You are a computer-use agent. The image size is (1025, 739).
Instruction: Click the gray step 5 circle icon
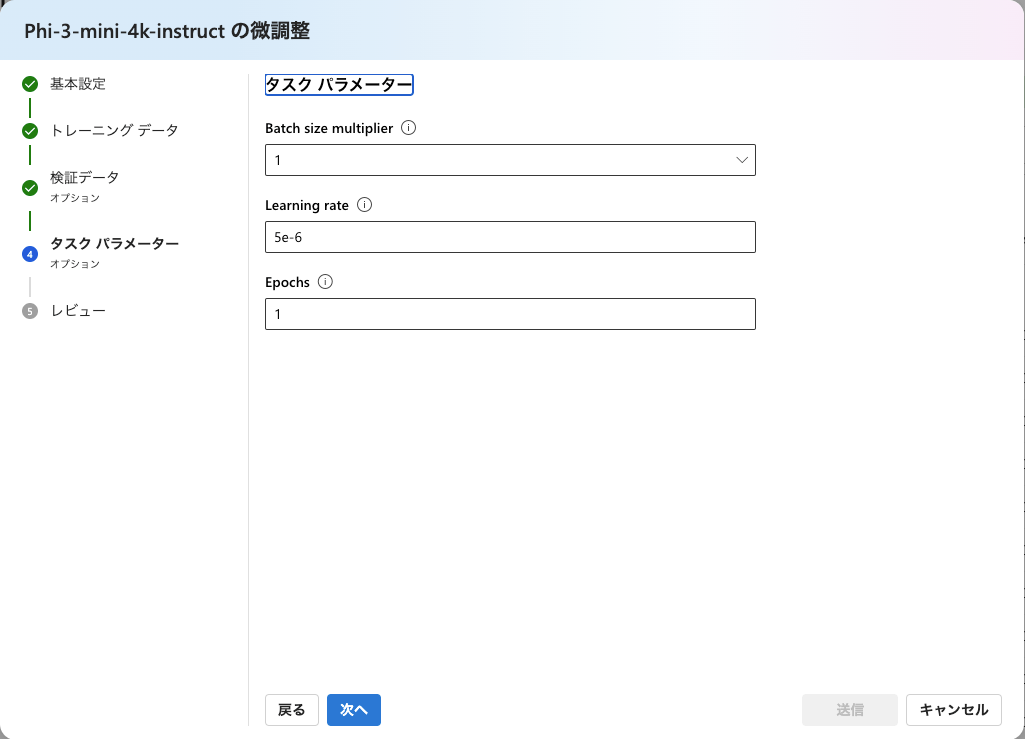pos(30,311)
